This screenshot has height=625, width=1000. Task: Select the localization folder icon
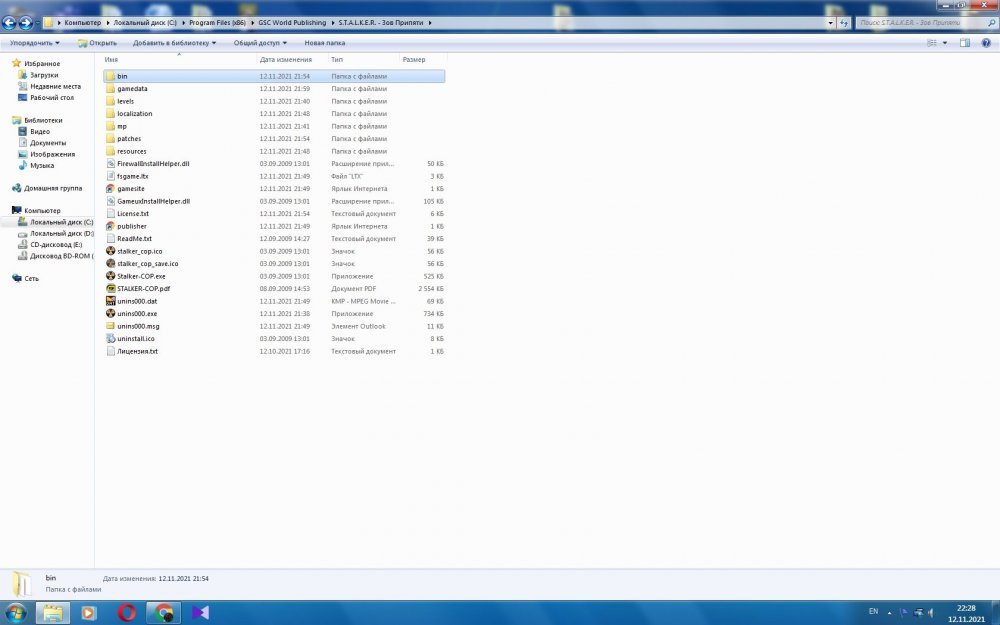110,114
